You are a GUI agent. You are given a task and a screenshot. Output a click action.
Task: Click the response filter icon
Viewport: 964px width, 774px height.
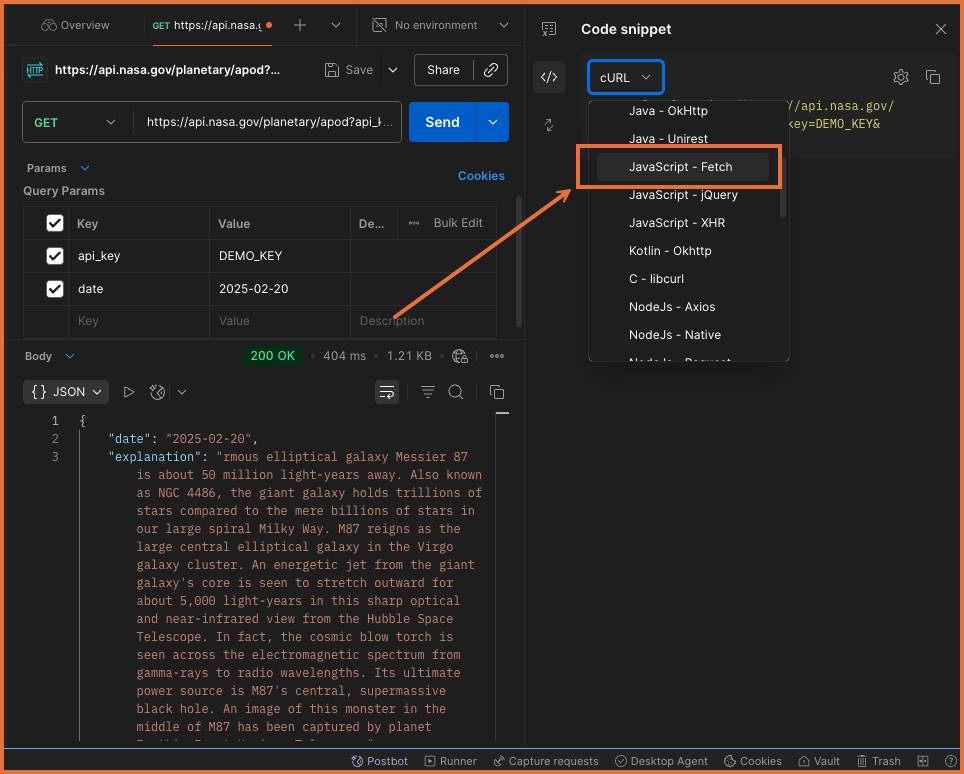pos(427,392)
